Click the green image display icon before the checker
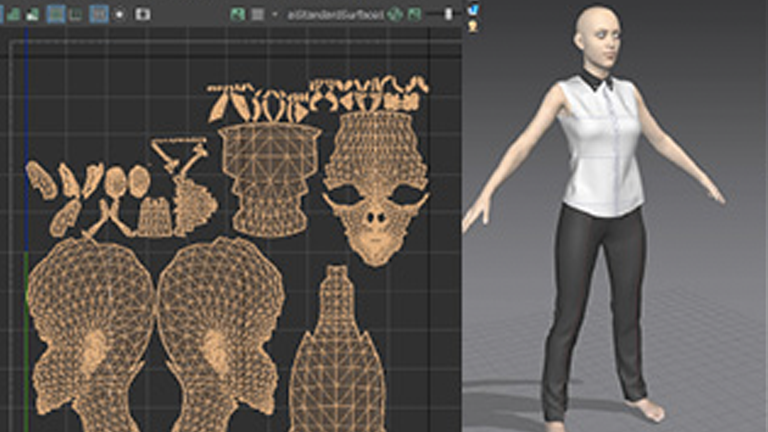 (x=237, y=14)
